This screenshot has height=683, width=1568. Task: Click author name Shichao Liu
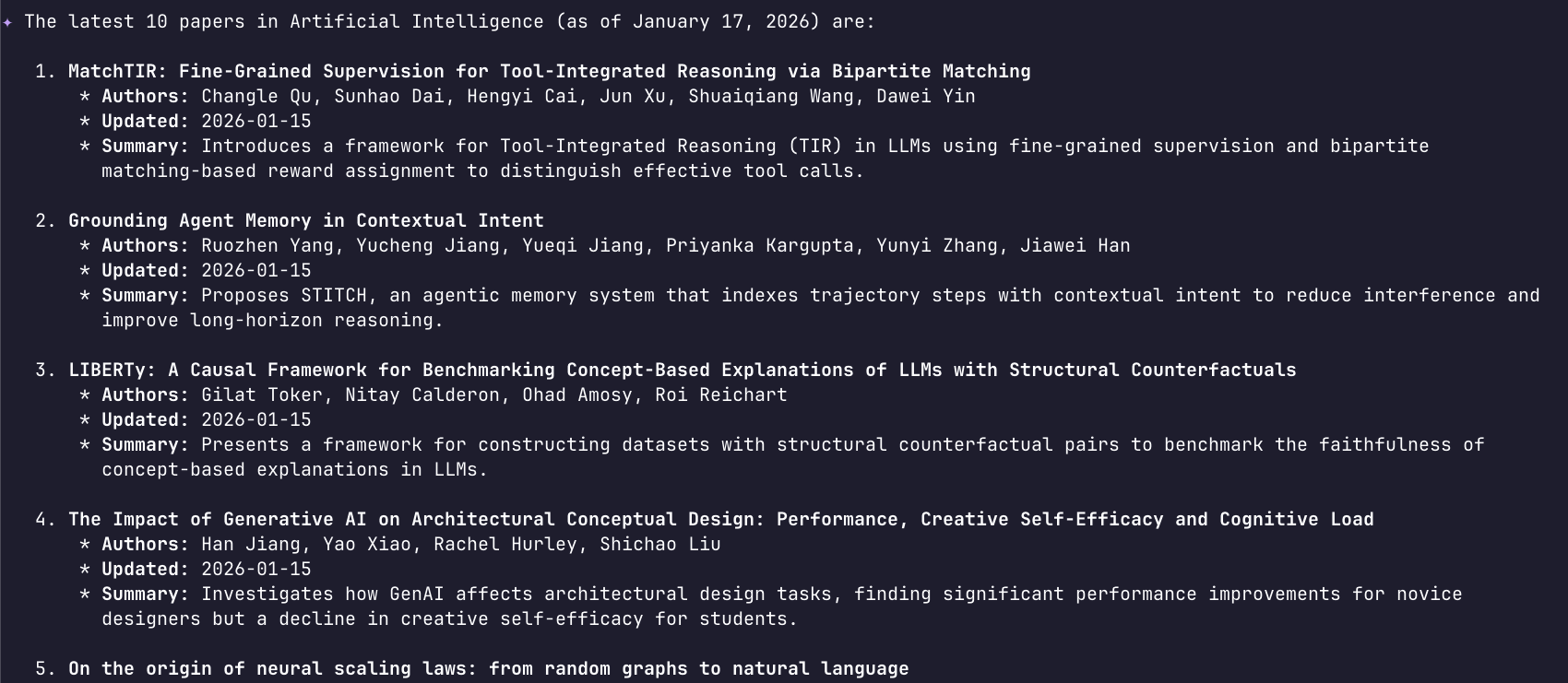click(x=659, y=544)
